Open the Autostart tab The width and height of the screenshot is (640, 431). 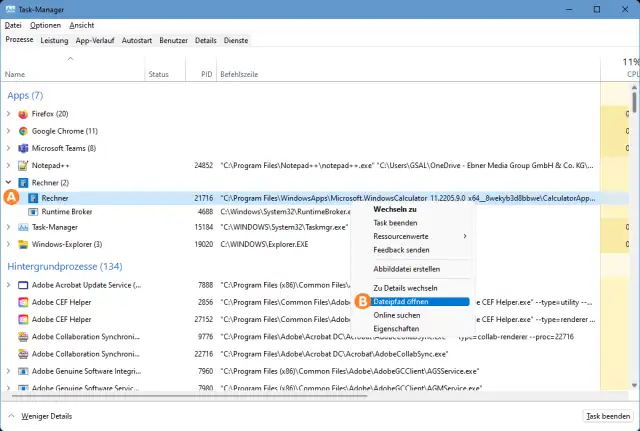136,40
